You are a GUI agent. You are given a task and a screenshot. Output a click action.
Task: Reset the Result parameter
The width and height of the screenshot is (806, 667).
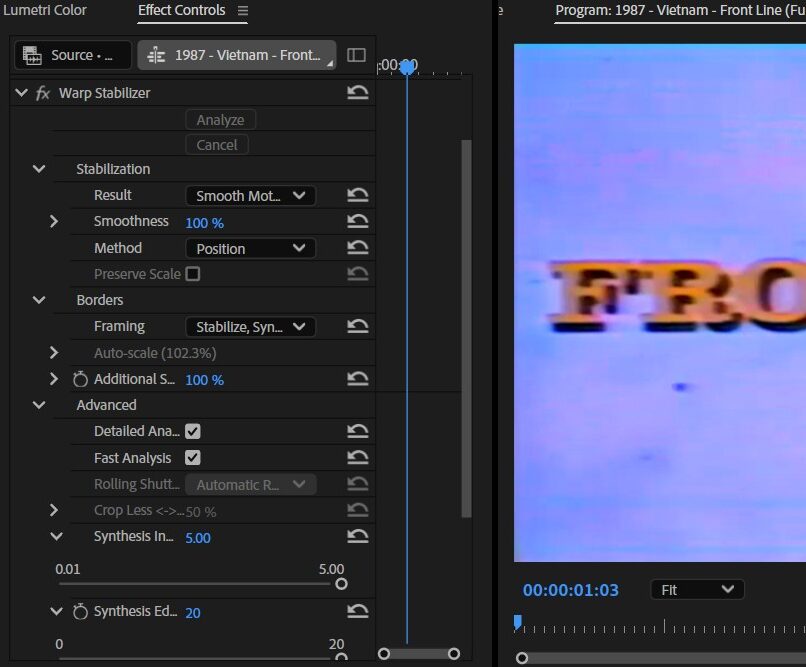(357, 195)
